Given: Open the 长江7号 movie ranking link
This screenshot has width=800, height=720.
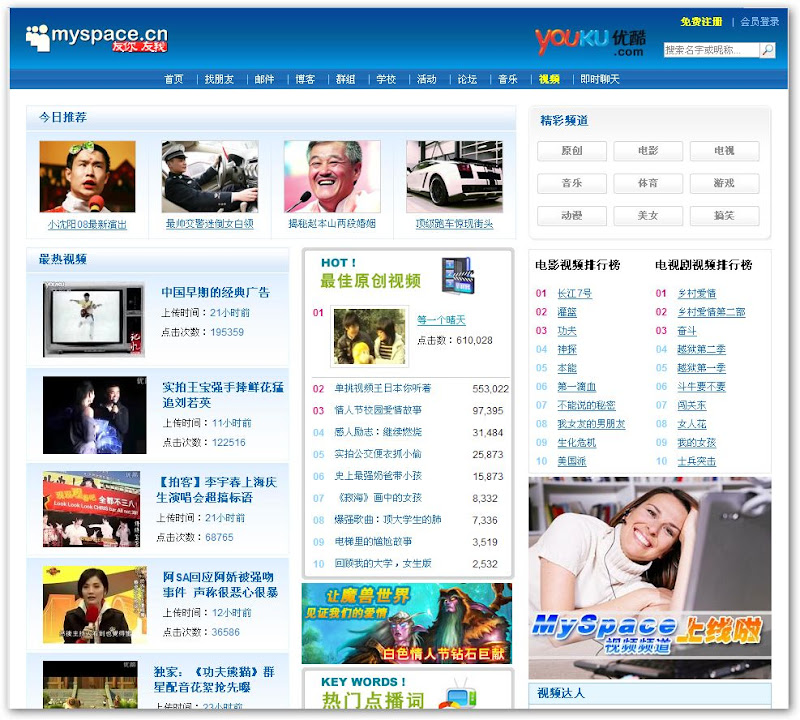Looking at the screenshot, I should 574,293.
